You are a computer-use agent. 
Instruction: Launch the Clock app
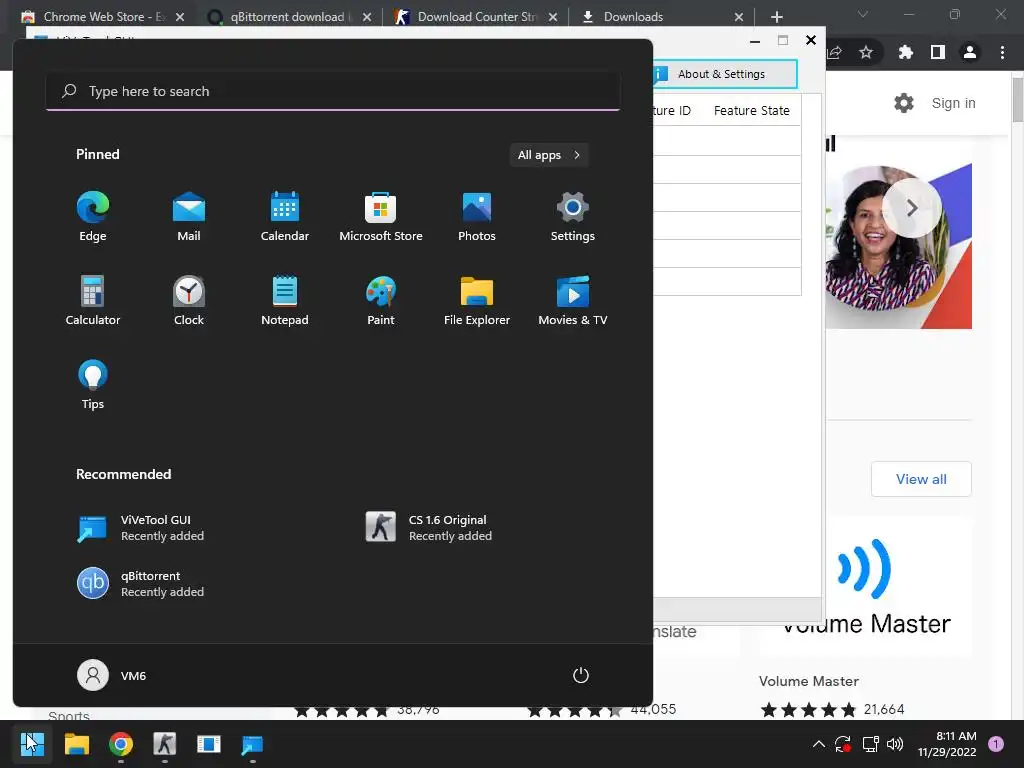click(x=189, y=300)
